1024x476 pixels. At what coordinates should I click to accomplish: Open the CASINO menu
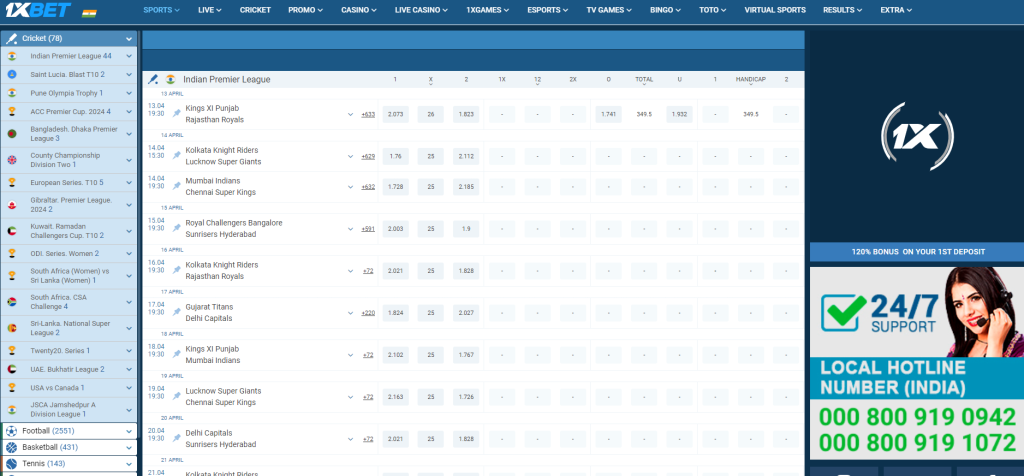tap(359, 10)
